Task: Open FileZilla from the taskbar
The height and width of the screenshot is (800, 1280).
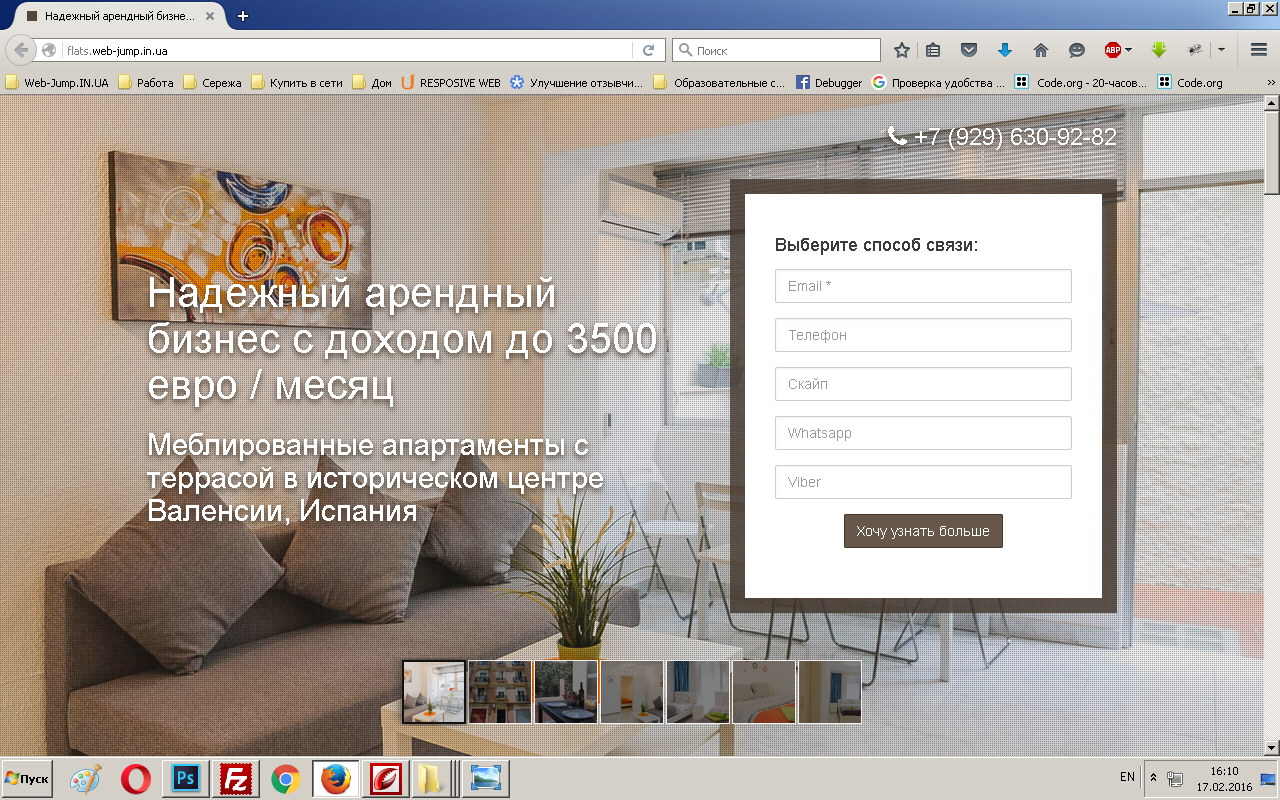Action: pyautogui.click(x=236, y=778)
